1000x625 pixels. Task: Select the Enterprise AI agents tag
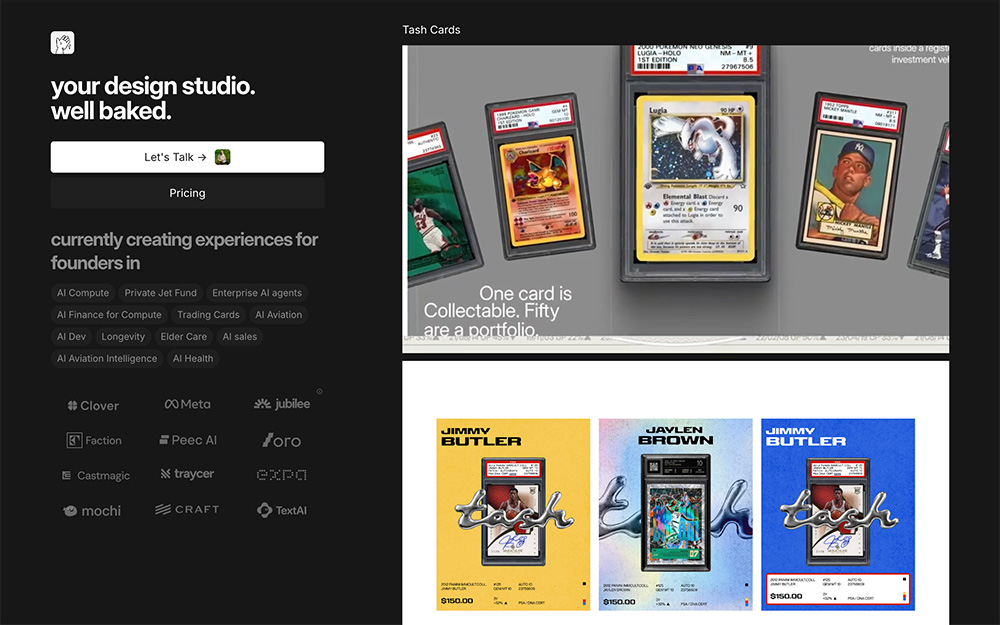pos(257,293)
